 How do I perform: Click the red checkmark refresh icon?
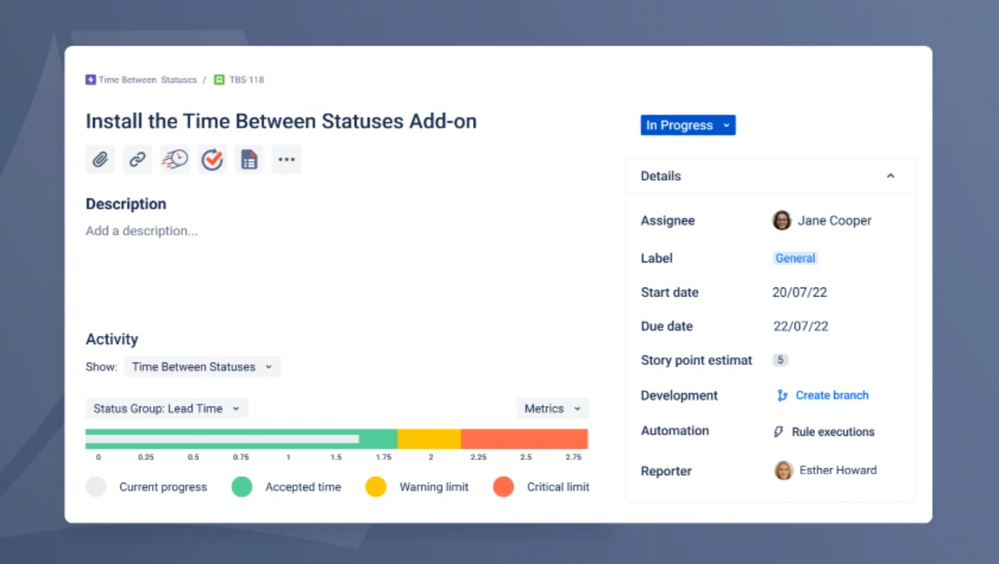[212, 159]
